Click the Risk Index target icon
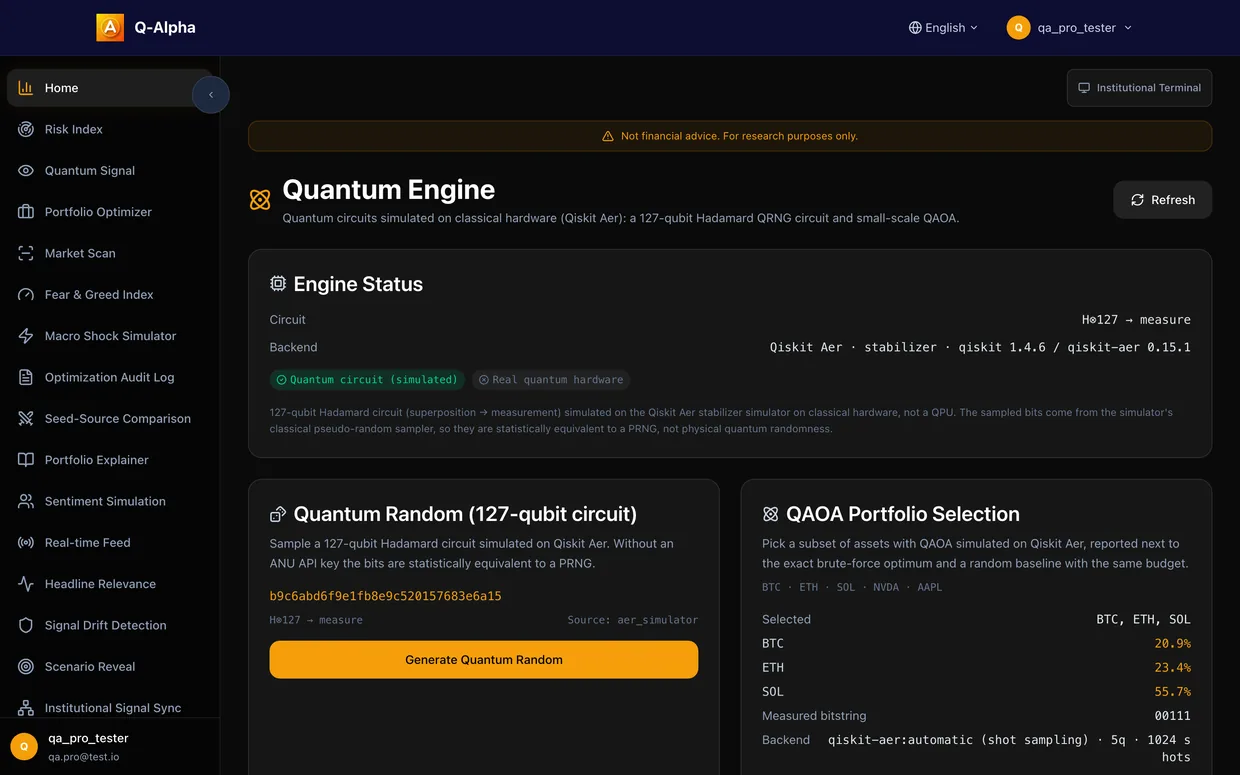Screen dimensions: 1240x775 [x=26, y=129]
